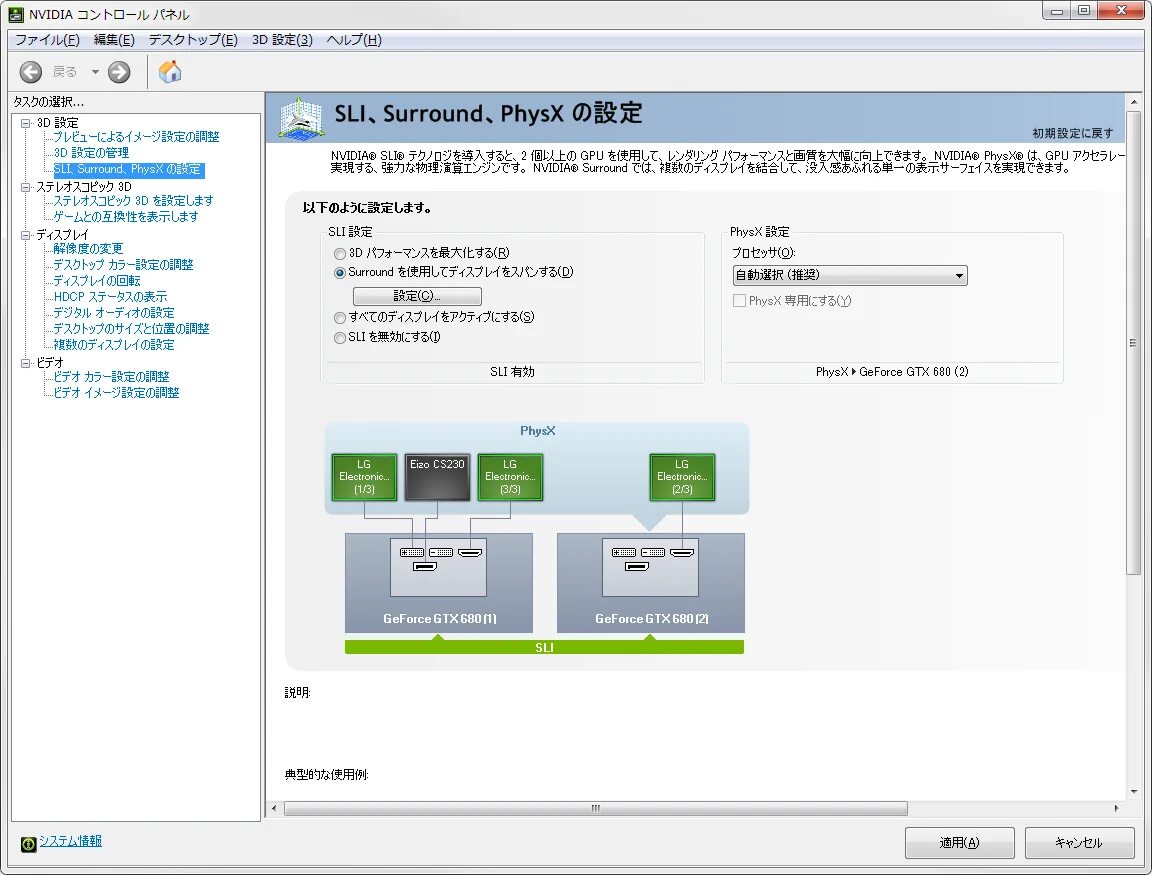This screenshot has width=1152, height=875.
Task: Click the horizontal scrollbar thumb
Action: [596, 808]
